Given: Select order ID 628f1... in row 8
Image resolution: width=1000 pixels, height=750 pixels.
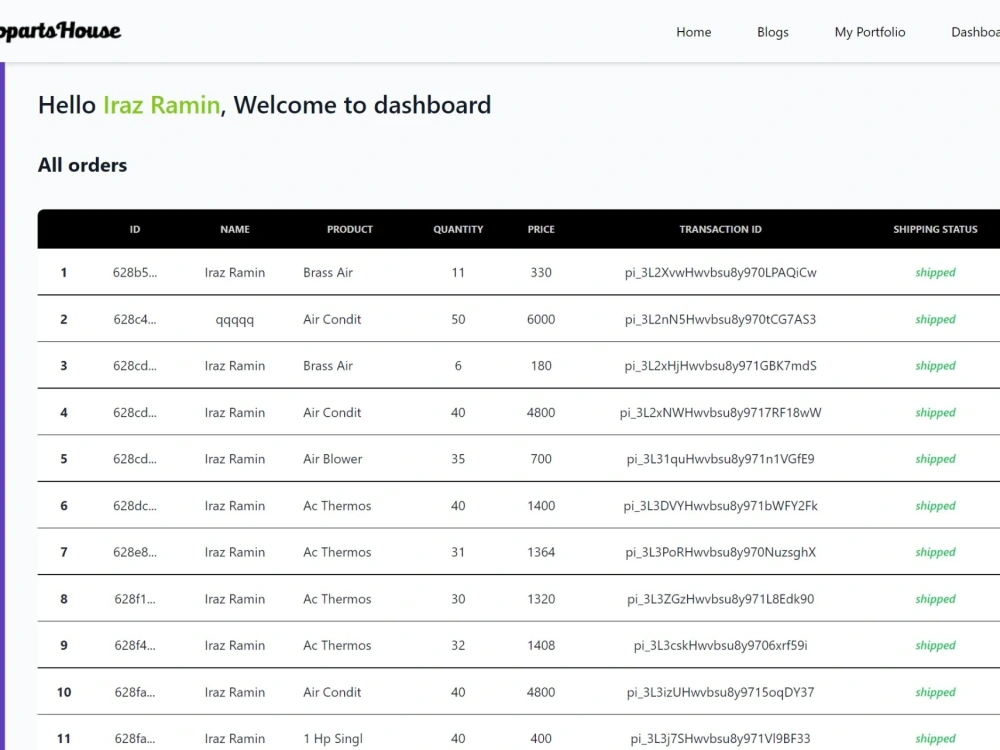Looking at the screenshot, I should 135,599.
